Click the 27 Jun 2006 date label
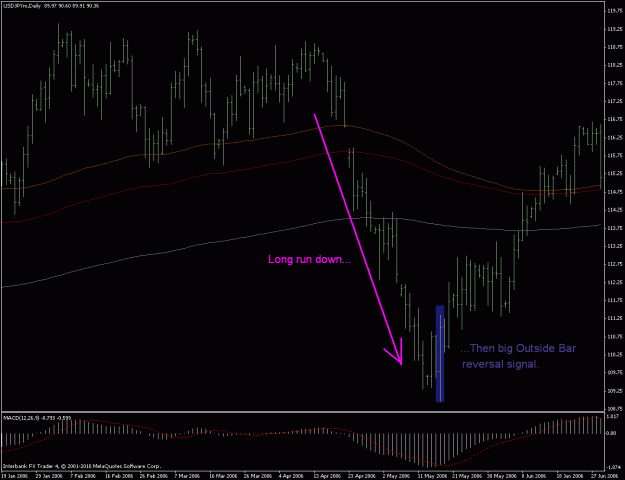 click(604, 476)
